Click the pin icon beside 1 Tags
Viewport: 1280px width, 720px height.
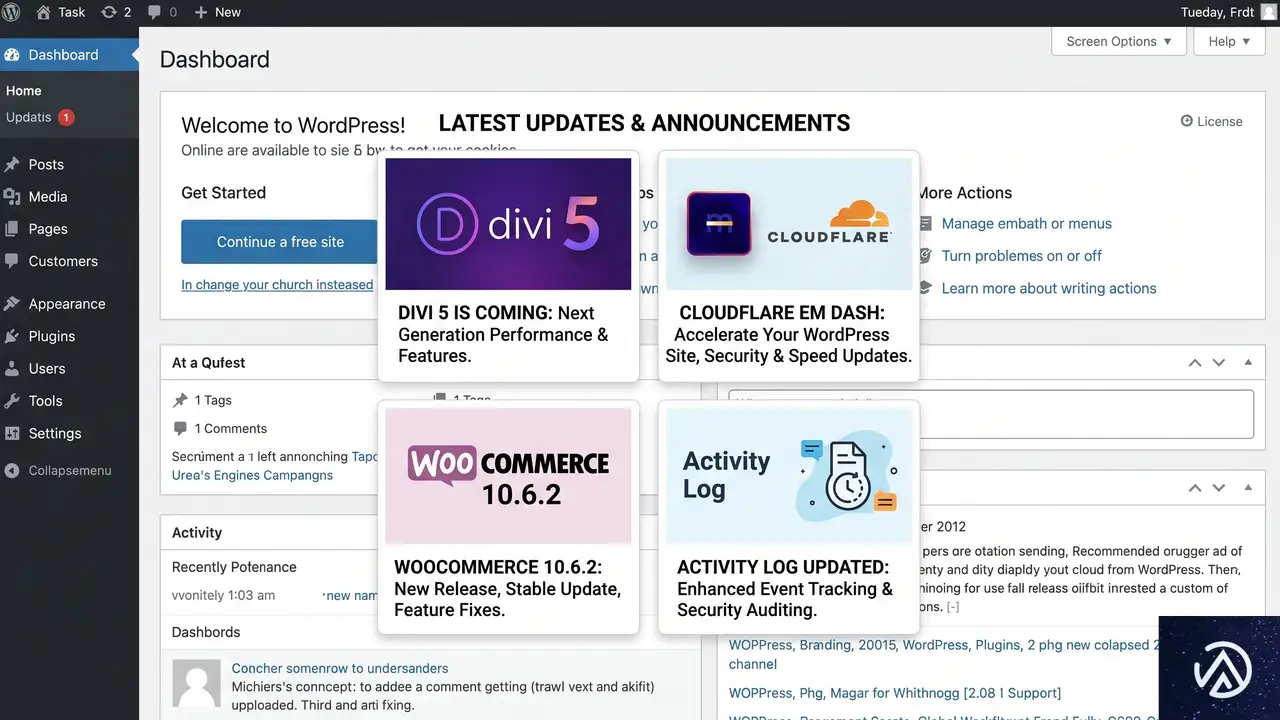180,400
